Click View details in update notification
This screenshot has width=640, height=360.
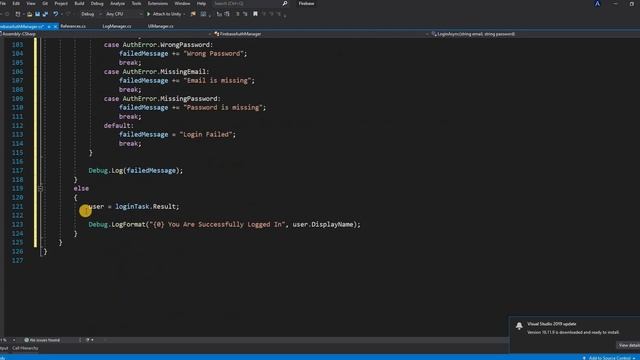(629, 345)
